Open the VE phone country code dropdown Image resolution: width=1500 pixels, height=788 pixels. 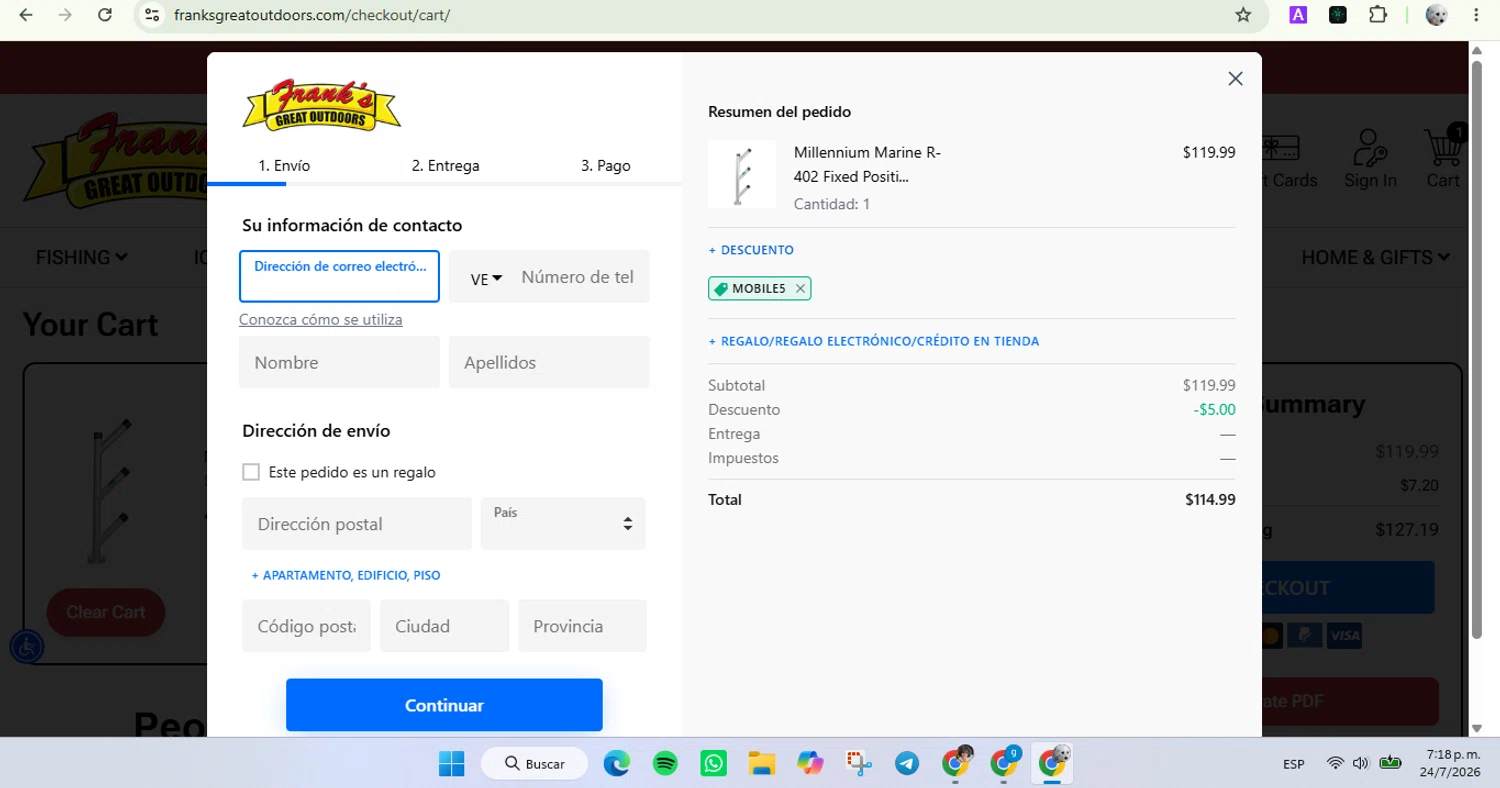485,279
